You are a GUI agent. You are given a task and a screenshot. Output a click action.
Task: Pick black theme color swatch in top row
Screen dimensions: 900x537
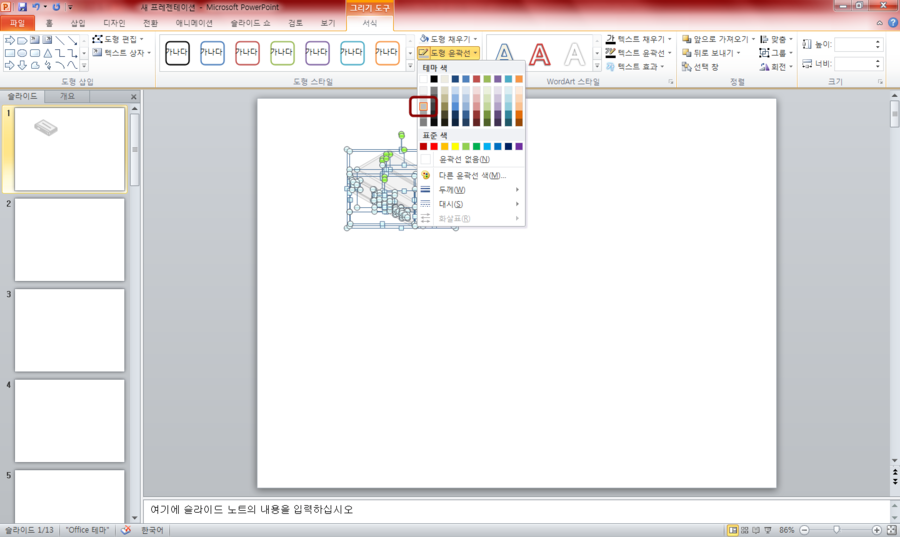pos(434,79)
